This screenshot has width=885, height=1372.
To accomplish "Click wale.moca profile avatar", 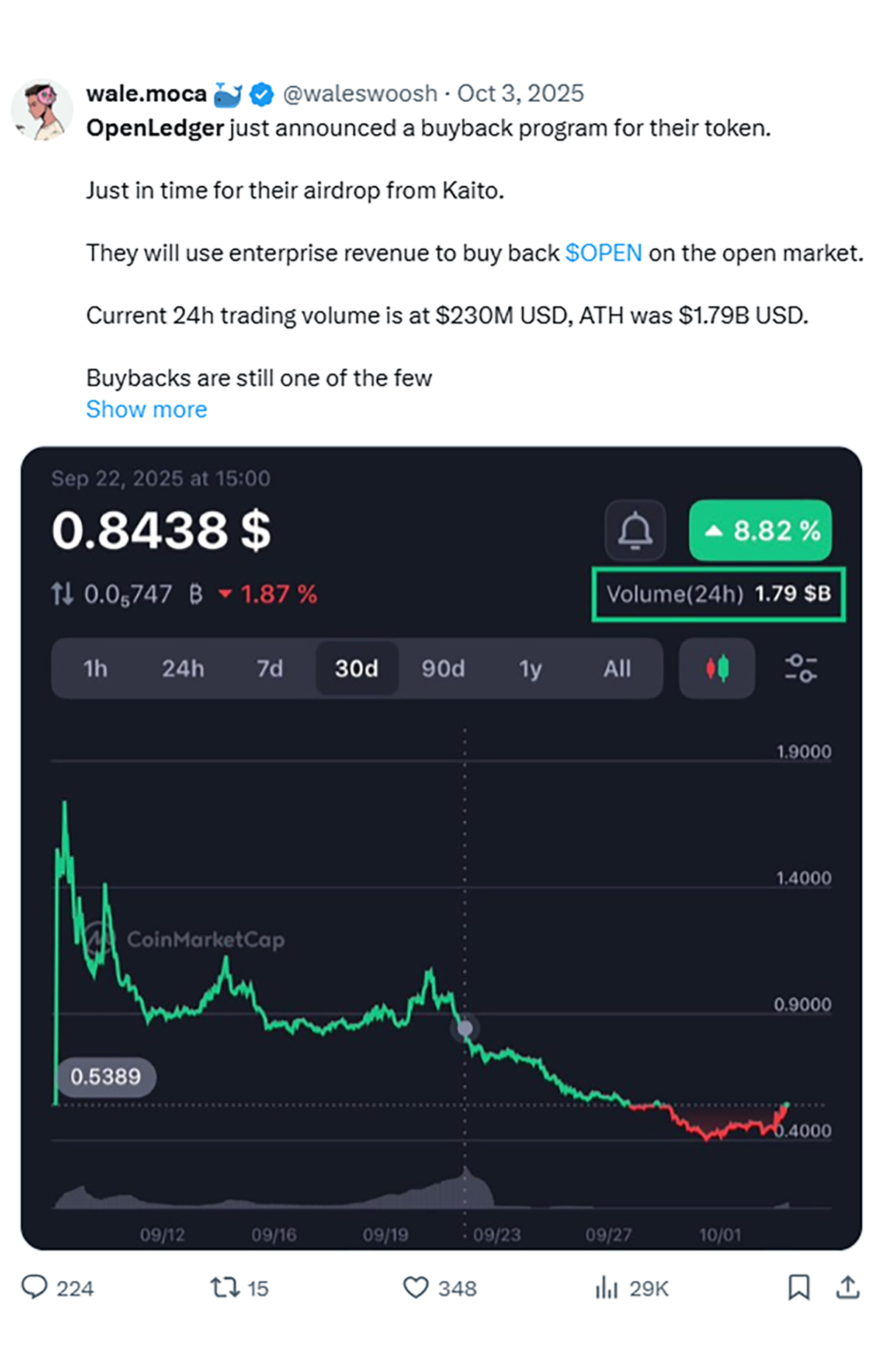I will click(x=42, y=111).
